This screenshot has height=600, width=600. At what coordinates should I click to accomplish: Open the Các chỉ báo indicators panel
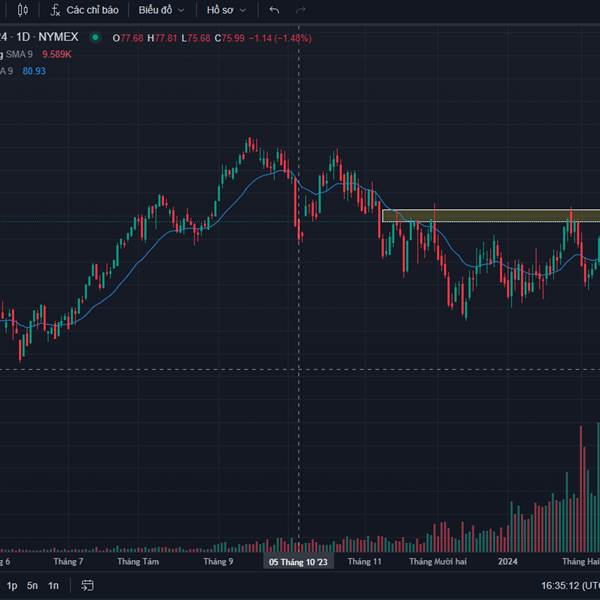(85, 10)
